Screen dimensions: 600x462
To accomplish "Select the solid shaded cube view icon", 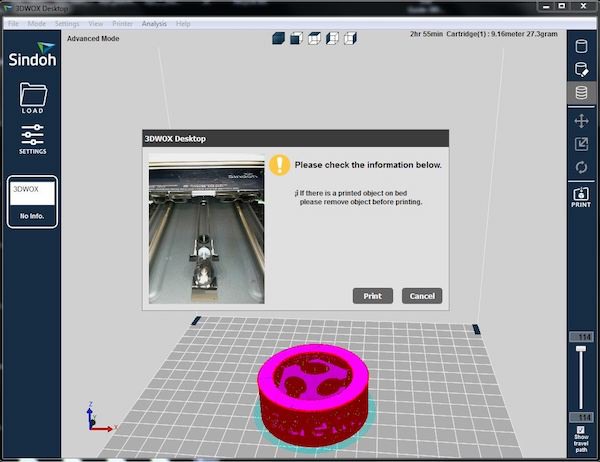I will [279, 38].
